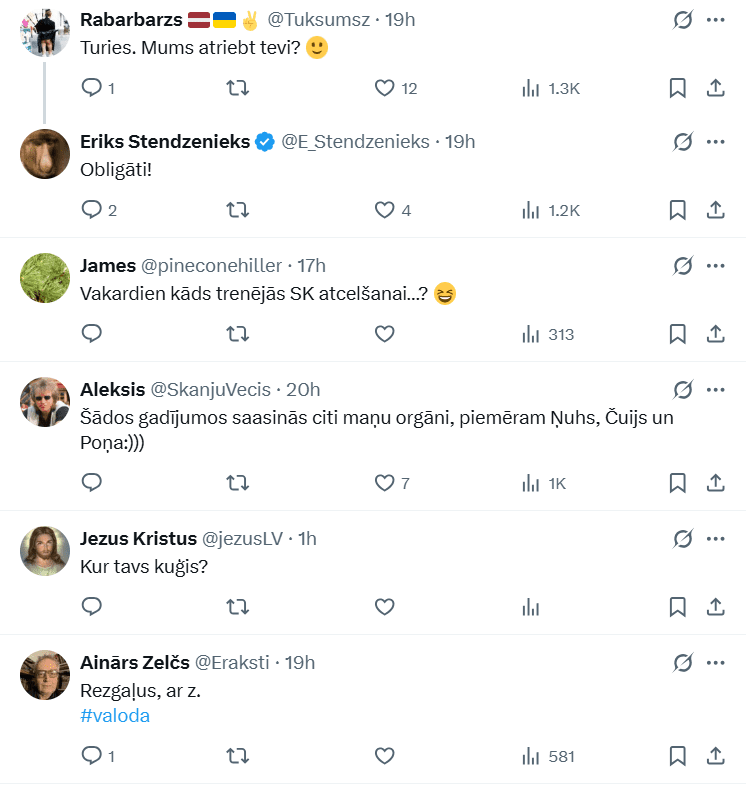Bookmark Eriks Stendzenieks's tweet
This screenshot has width=746, height=787.
[677, 210]
